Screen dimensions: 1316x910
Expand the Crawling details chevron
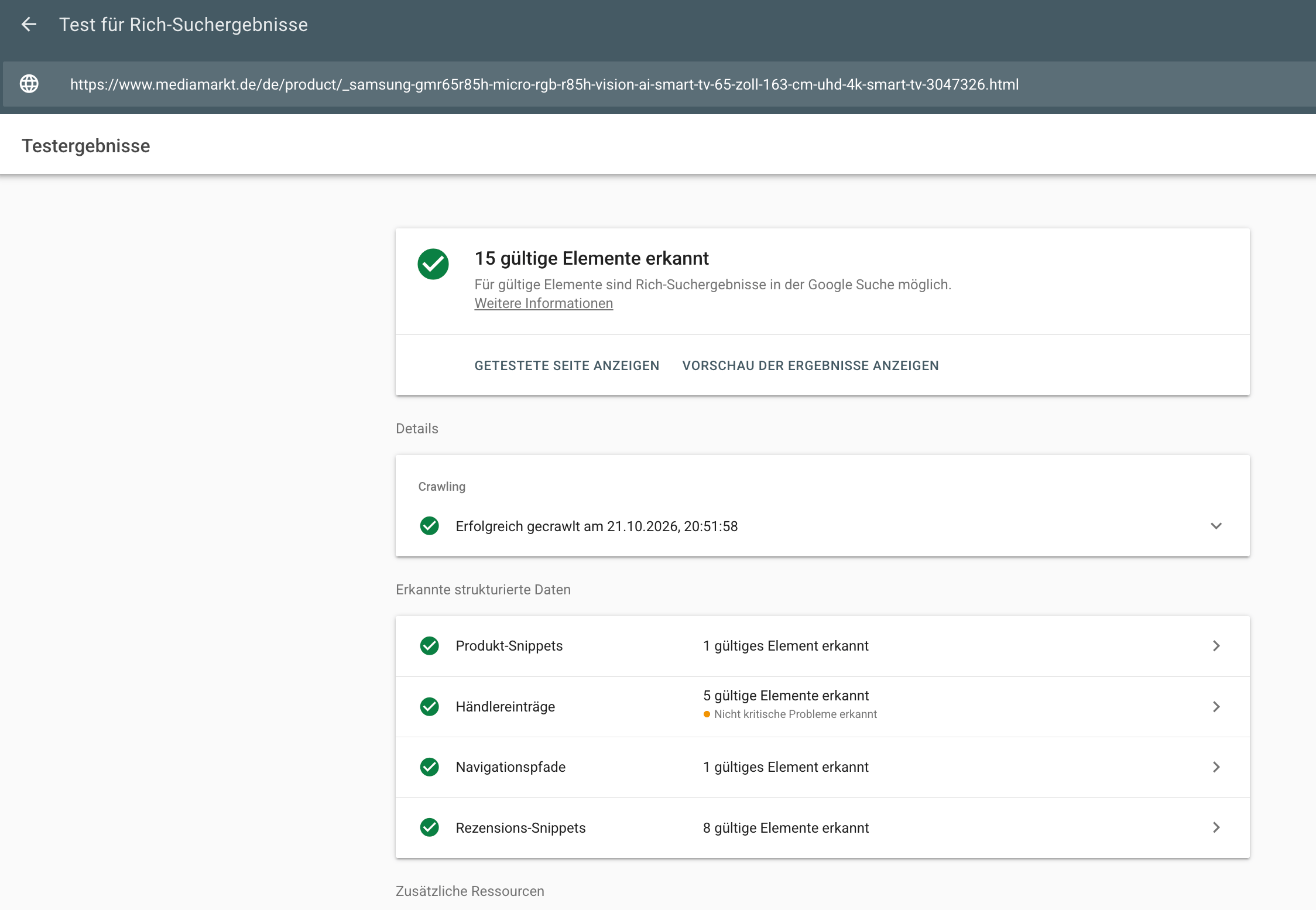tap(1216, 526)
